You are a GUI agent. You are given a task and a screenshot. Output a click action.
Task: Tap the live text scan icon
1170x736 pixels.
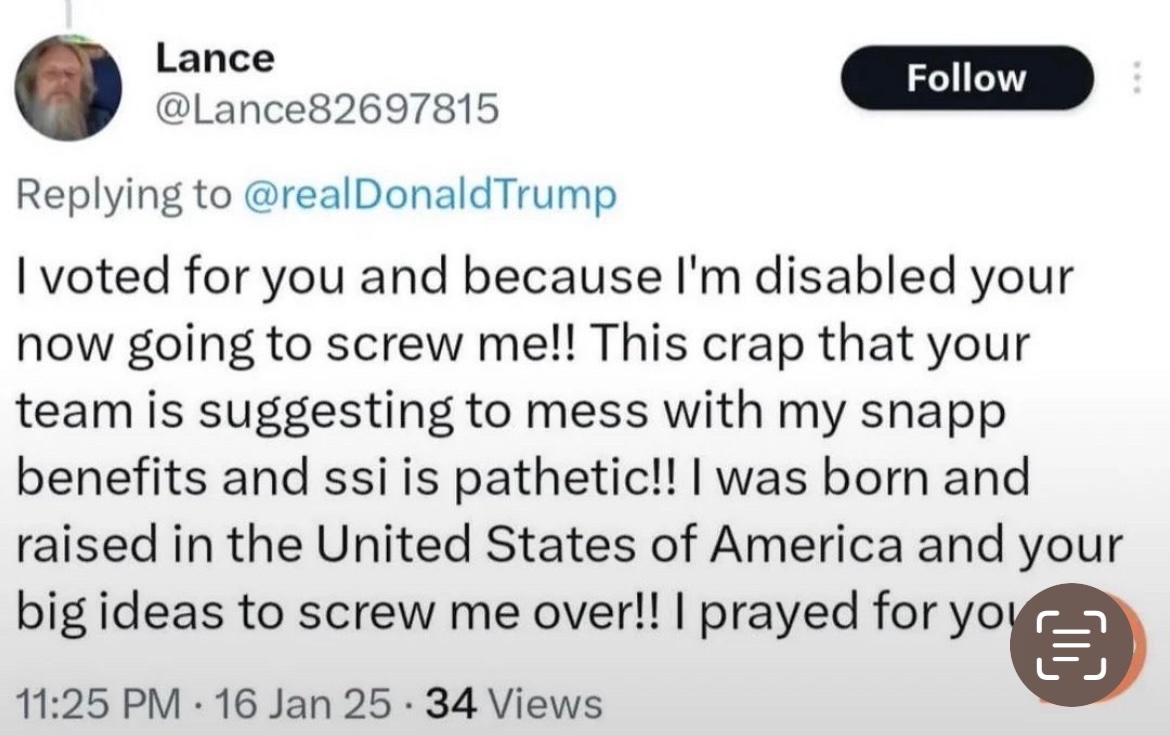pos(1071,644)
